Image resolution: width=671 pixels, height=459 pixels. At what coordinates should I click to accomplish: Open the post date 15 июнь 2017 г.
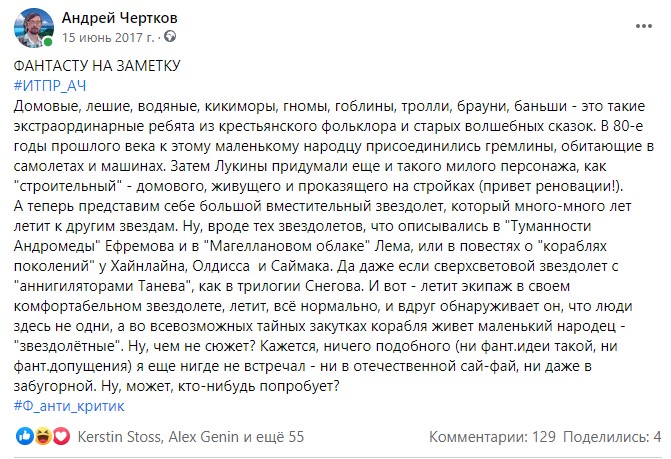[x=108, y=37]
